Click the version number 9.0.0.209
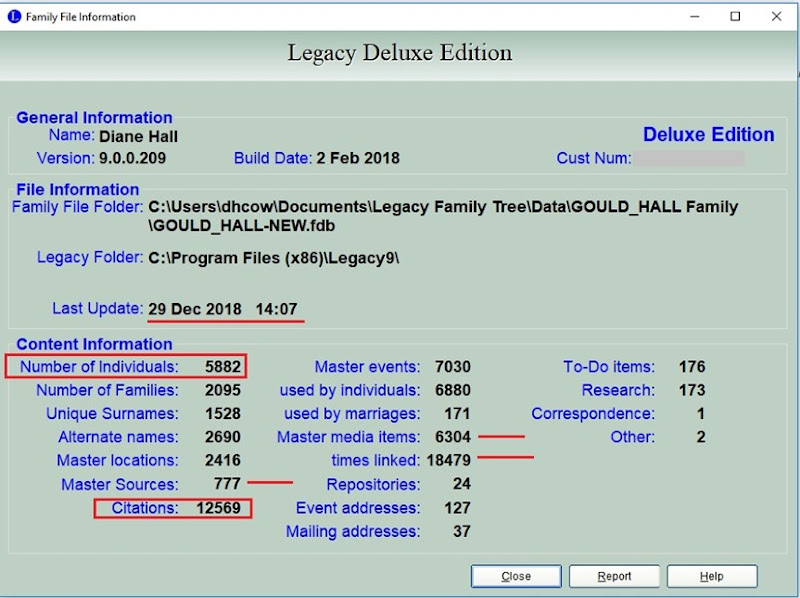The image size is (800, 598). pyautogui.click(x=132, y=158)
